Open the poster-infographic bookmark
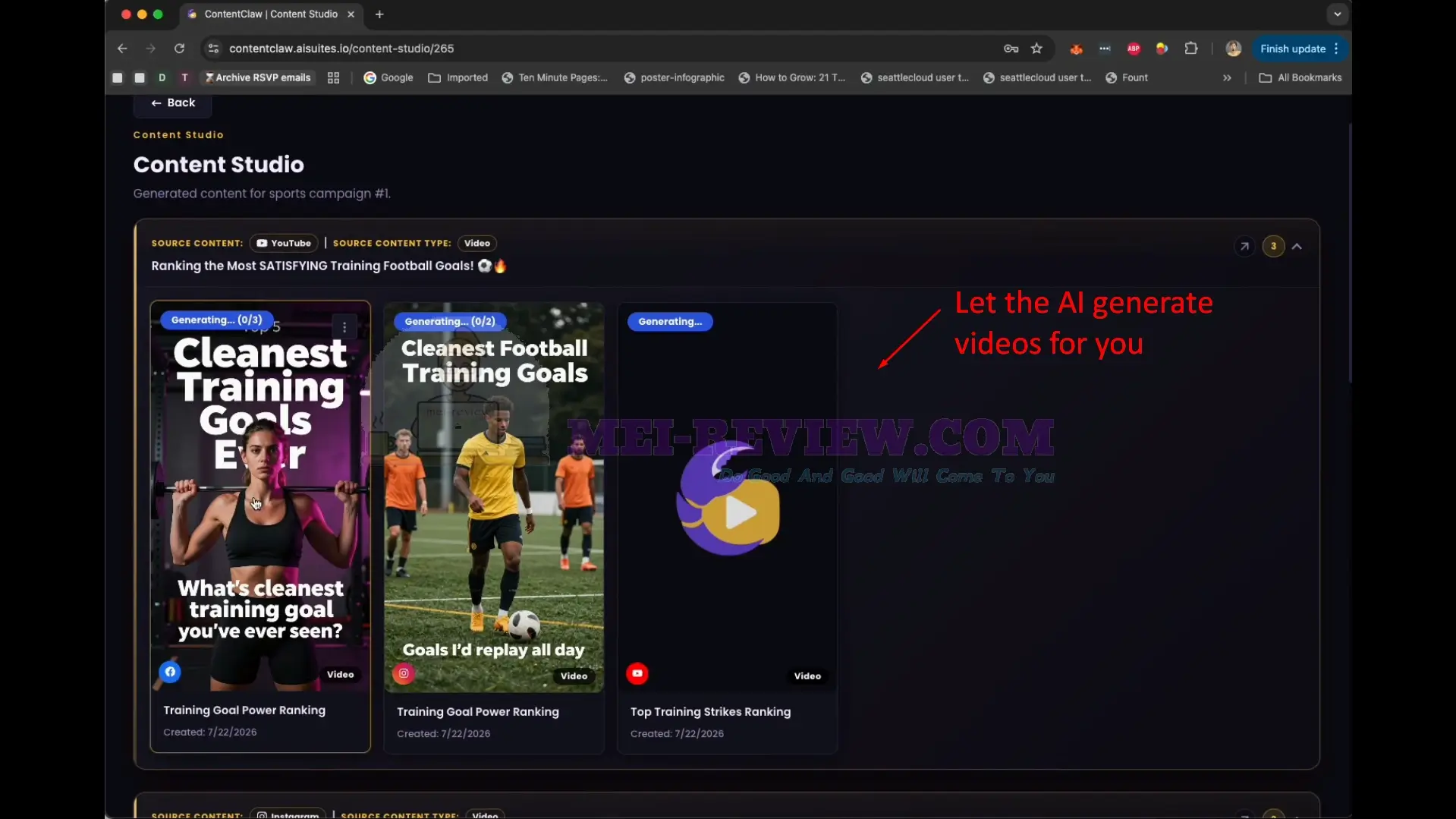 pos(674,77)
